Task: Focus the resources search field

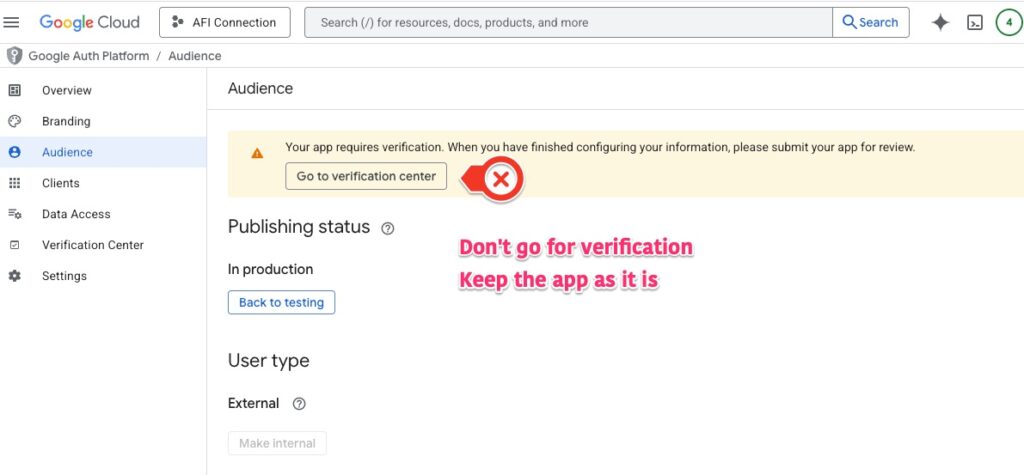Action: 568,22
